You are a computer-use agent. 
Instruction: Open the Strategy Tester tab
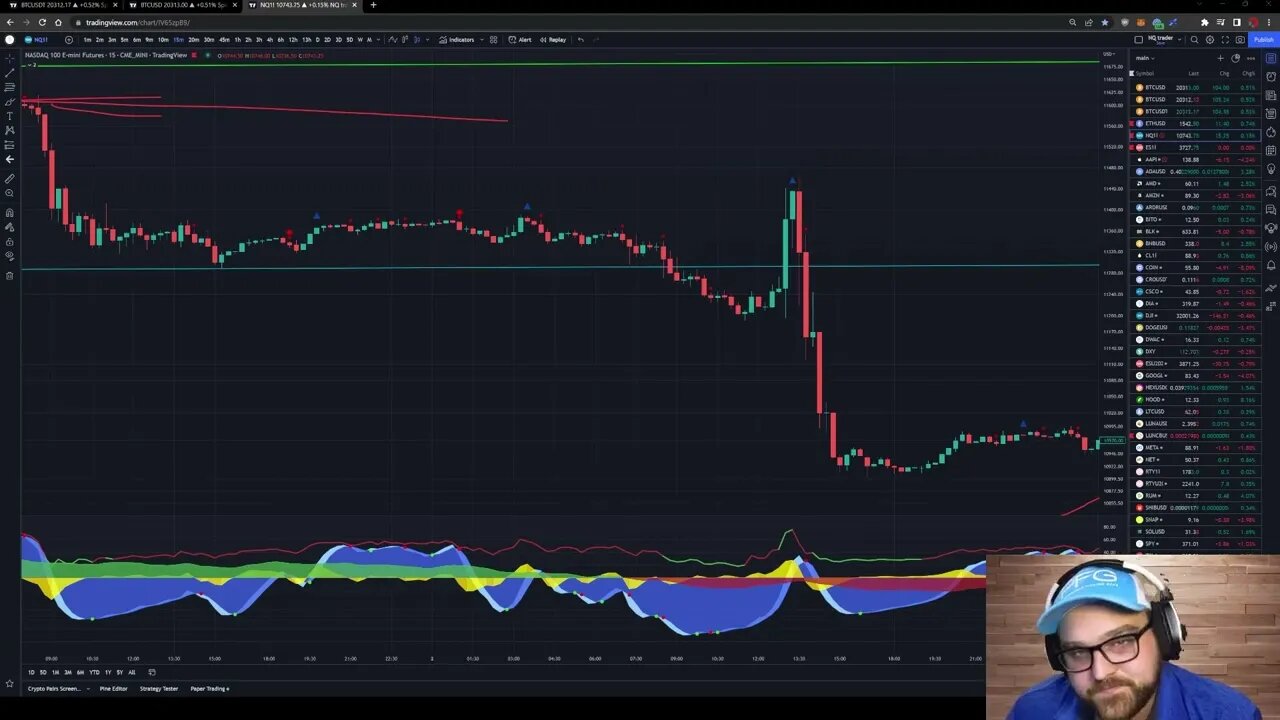coord(159,688)
